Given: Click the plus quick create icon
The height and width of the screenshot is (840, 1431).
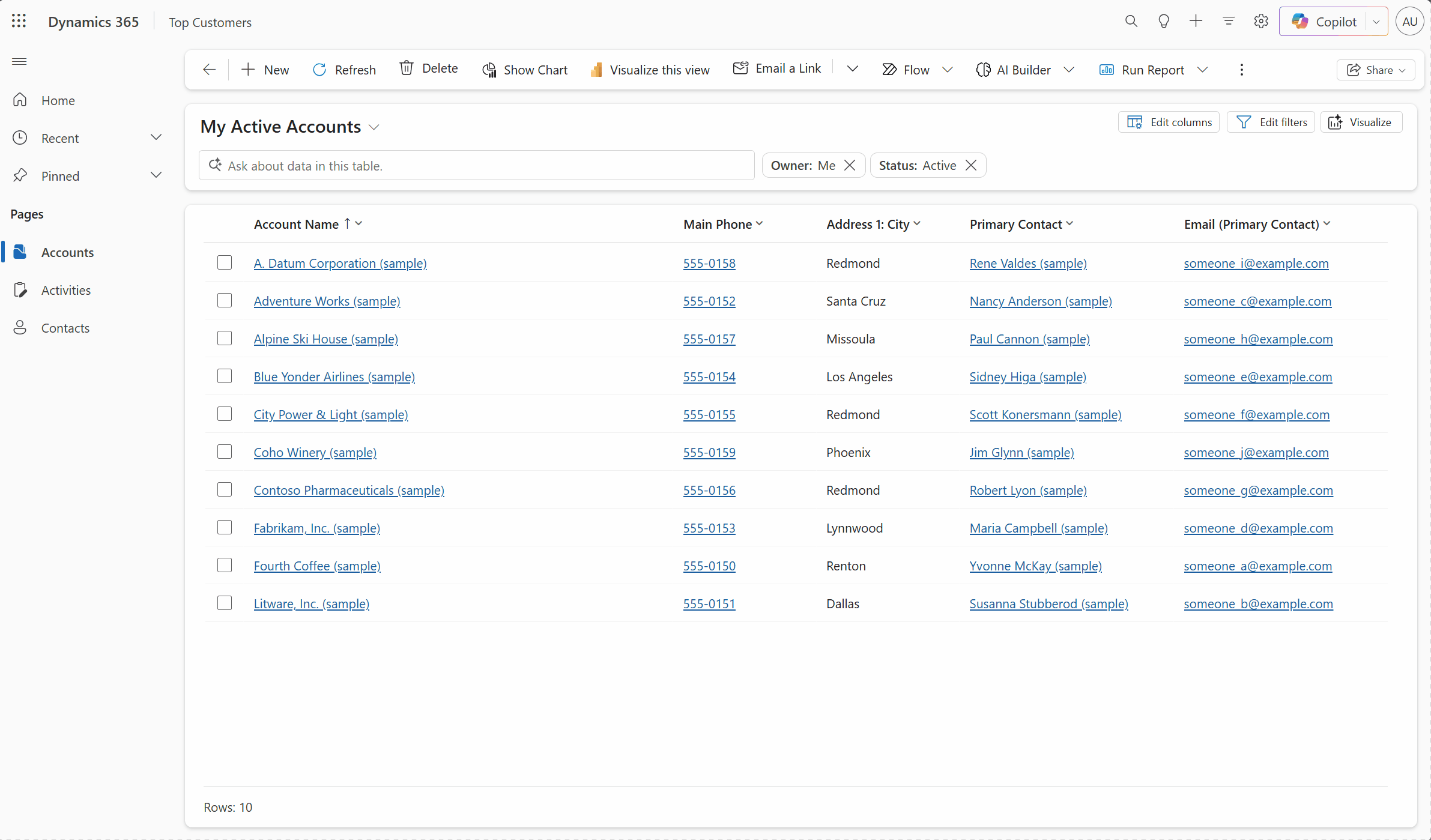Looking at the screenshot, I should [x=1196, y=22].
